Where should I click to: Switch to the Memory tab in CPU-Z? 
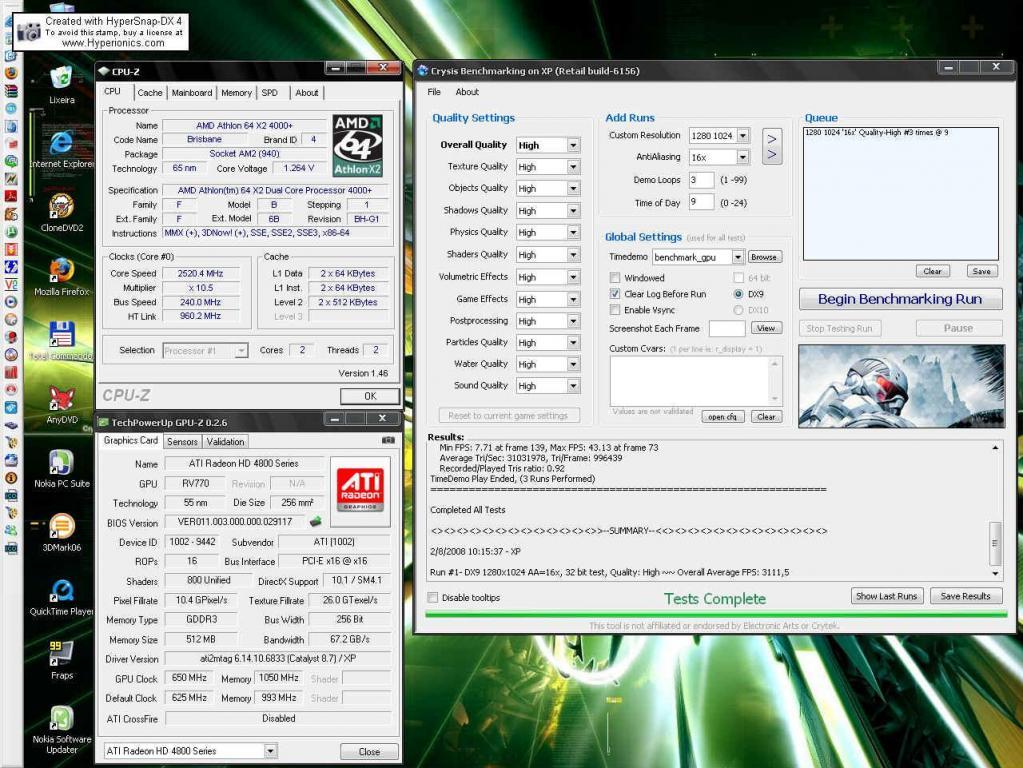(x=236, y=93)
